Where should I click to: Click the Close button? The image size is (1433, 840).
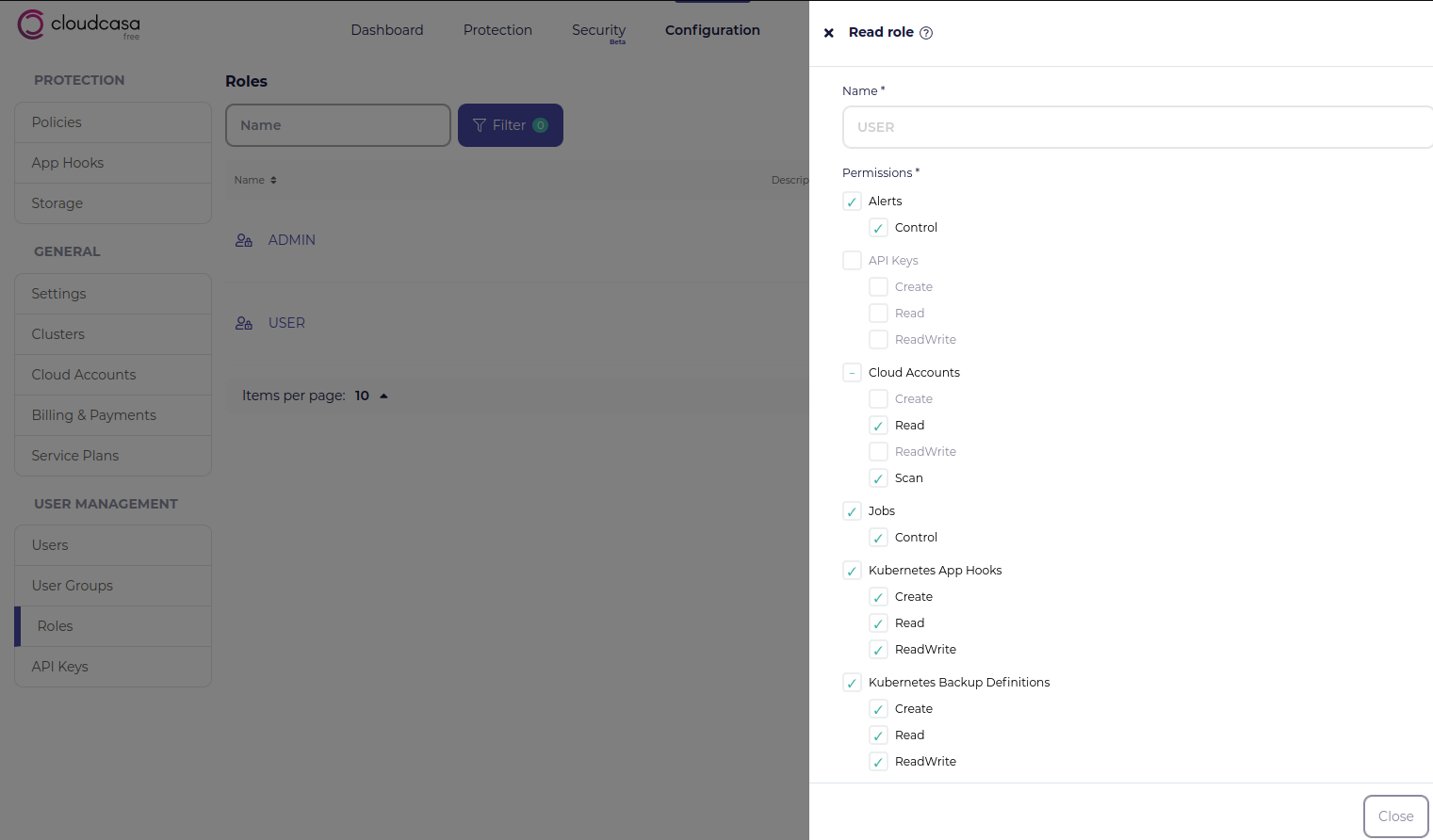click(1396, 816)
